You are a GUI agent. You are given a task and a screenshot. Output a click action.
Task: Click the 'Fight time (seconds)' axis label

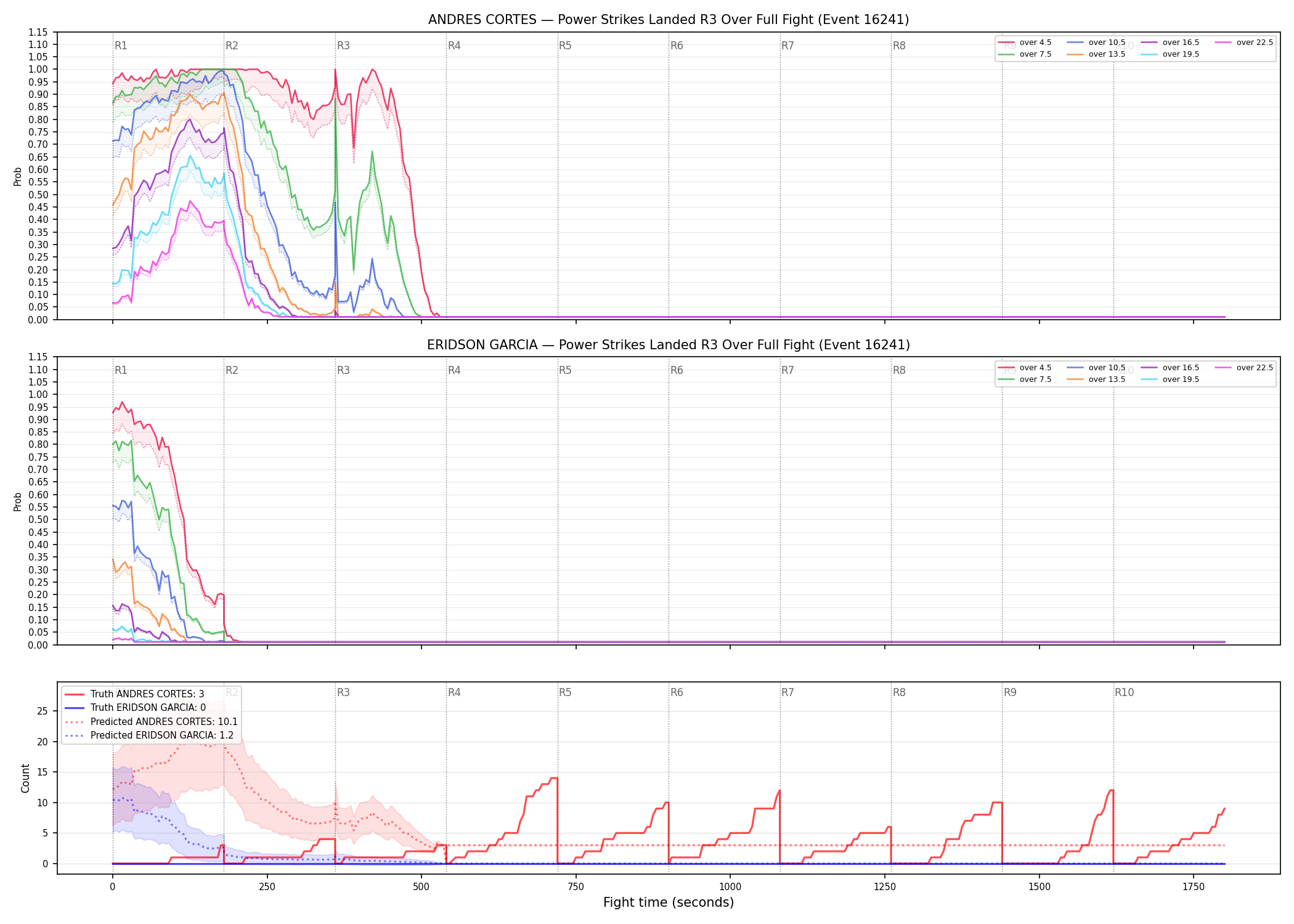point(669,902)
